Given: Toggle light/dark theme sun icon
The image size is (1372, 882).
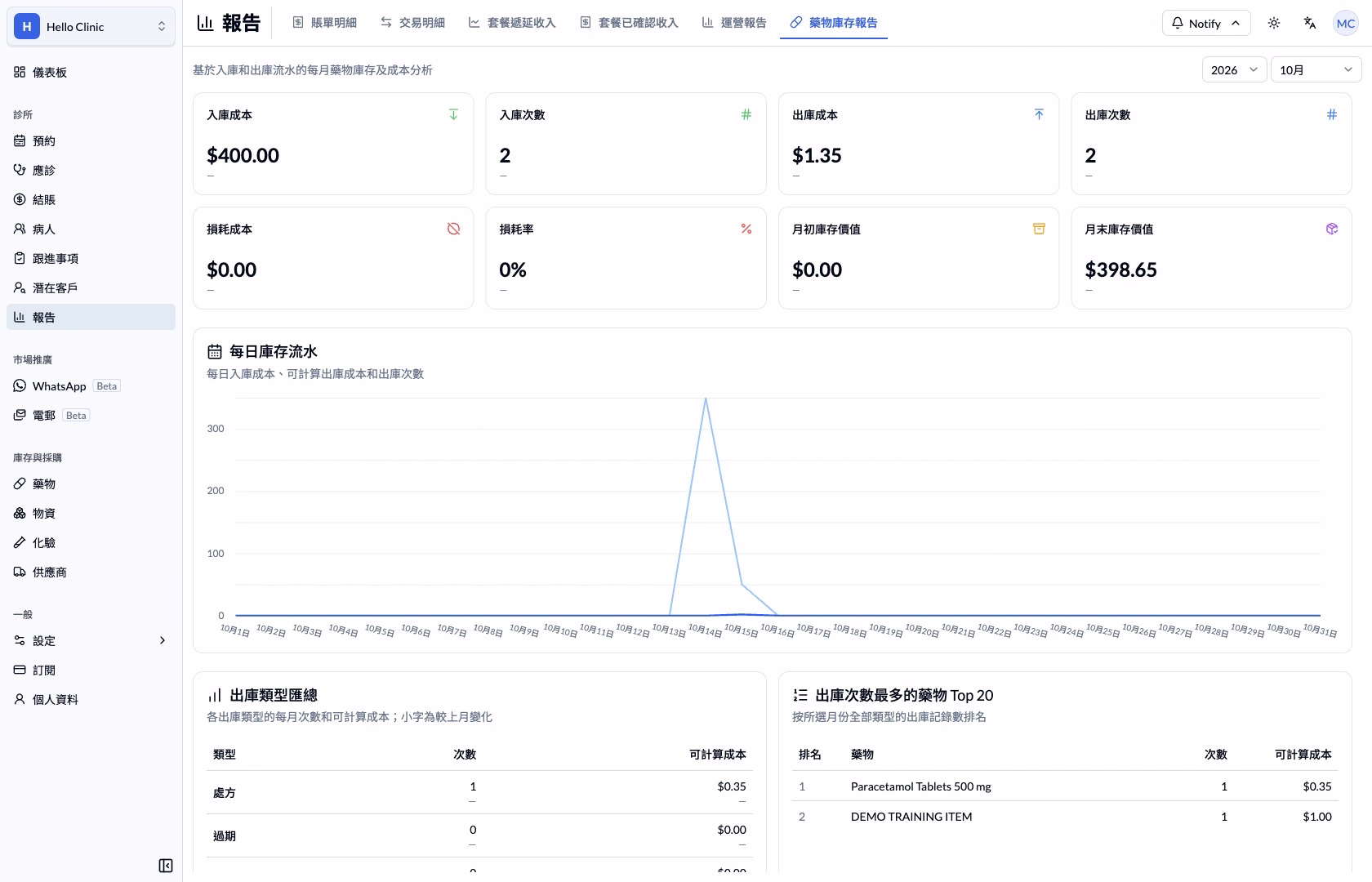Looking at the screenshot, I should [1274, 23].
